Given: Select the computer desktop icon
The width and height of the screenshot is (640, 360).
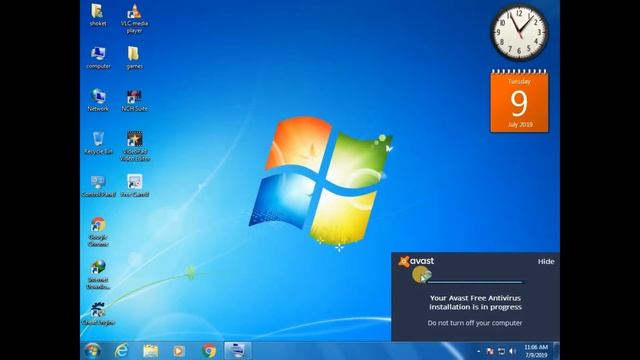Looking at the screenshot, I should (x=98, y=58).
